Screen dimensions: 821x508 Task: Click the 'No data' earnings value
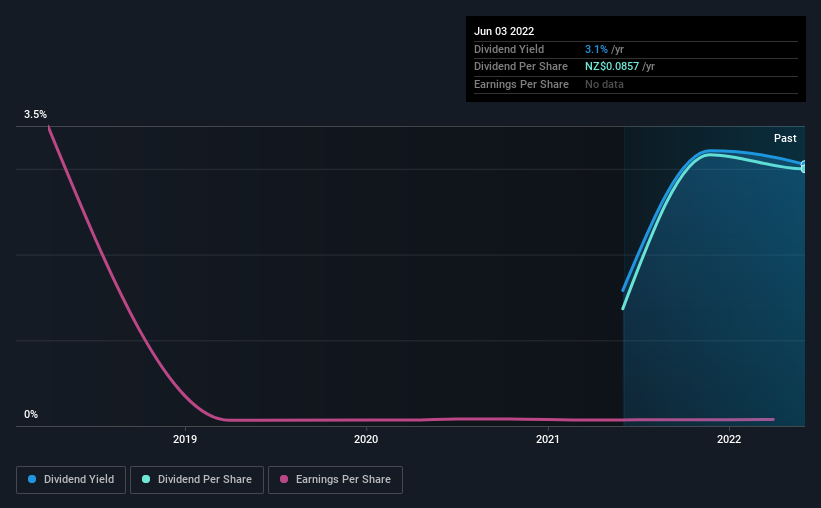click(604, 84)
